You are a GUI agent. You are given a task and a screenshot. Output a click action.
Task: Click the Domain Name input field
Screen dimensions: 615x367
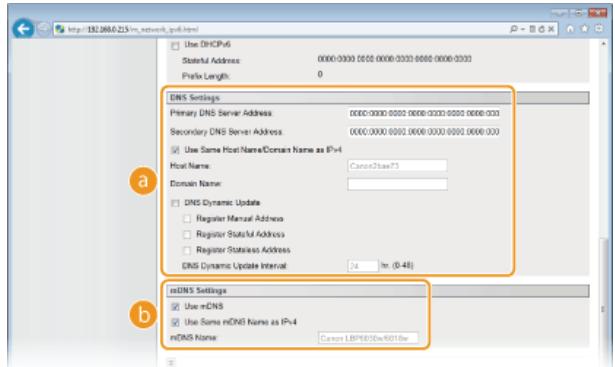click(397, 184)
